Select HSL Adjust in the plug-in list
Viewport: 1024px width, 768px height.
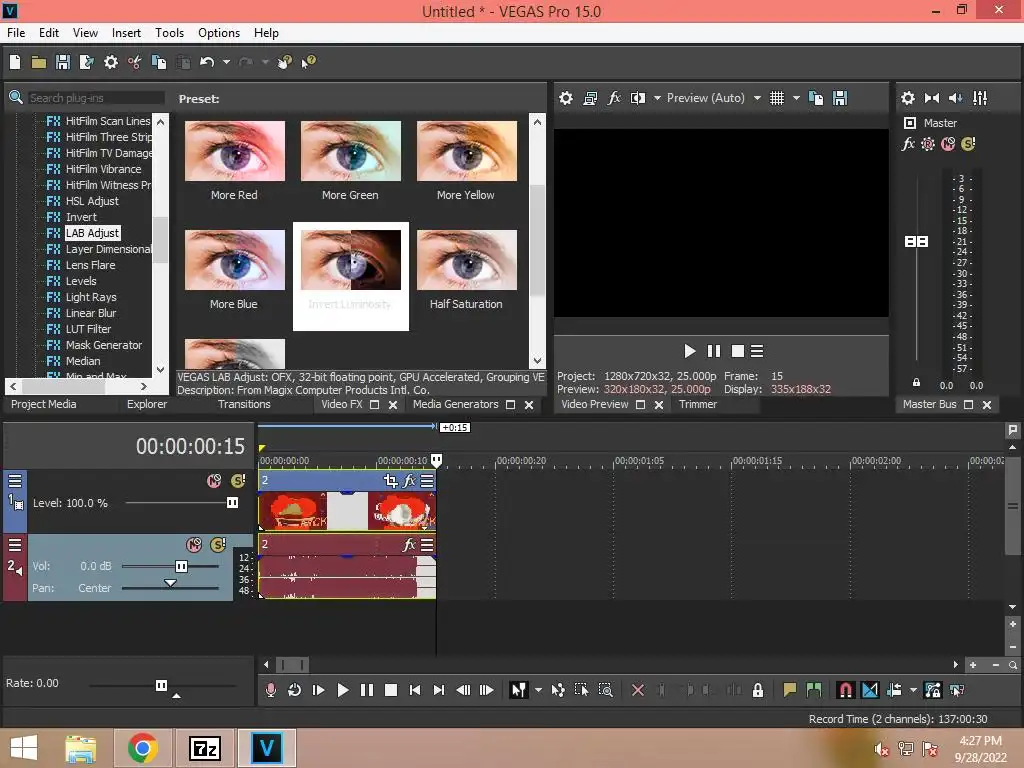pyautogui.click(x=92, y=201)
